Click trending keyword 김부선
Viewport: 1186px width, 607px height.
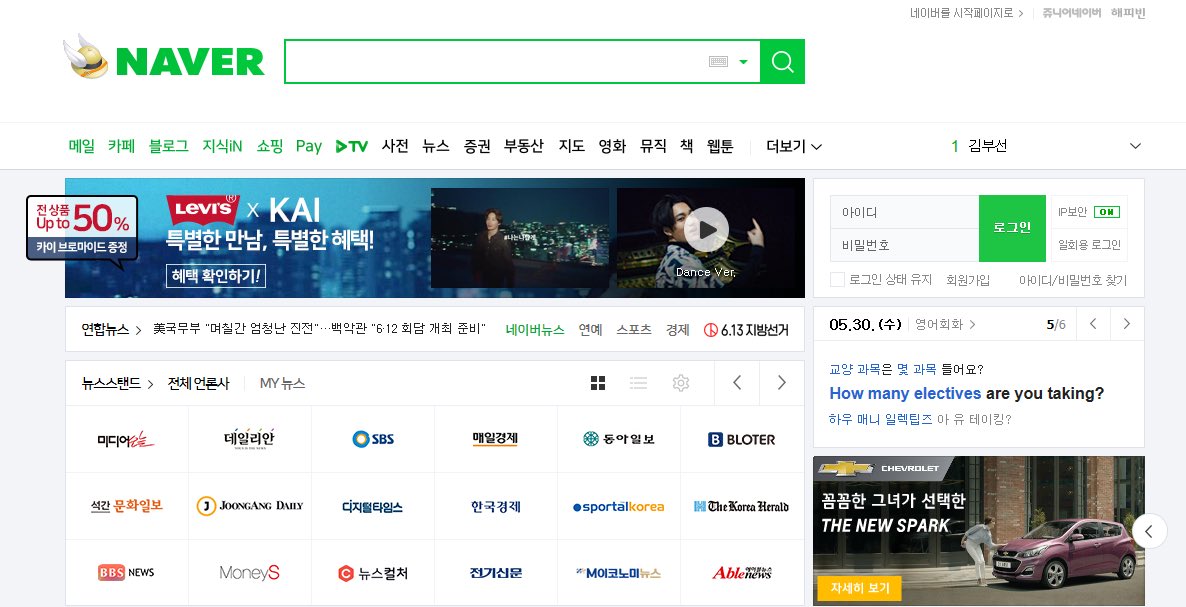point(987,146)
